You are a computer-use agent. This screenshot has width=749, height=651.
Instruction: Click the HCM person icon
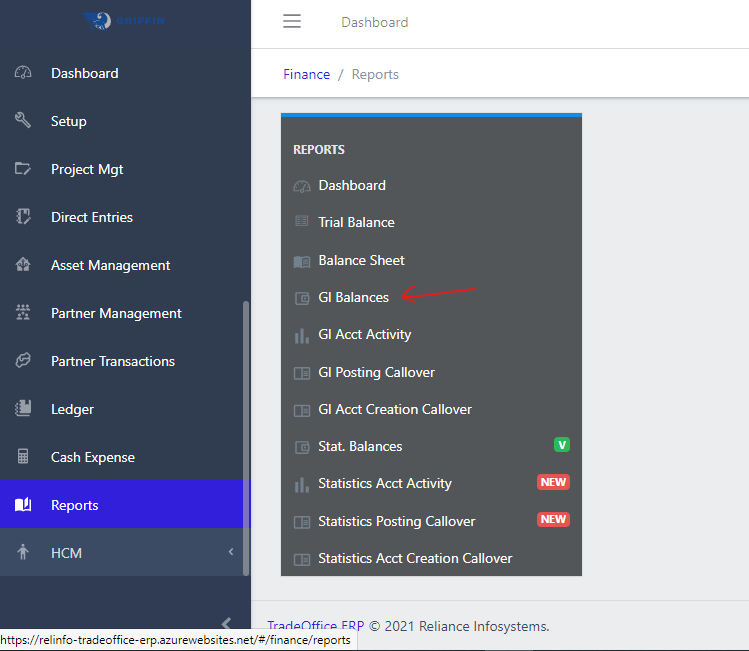pos(23,552)
